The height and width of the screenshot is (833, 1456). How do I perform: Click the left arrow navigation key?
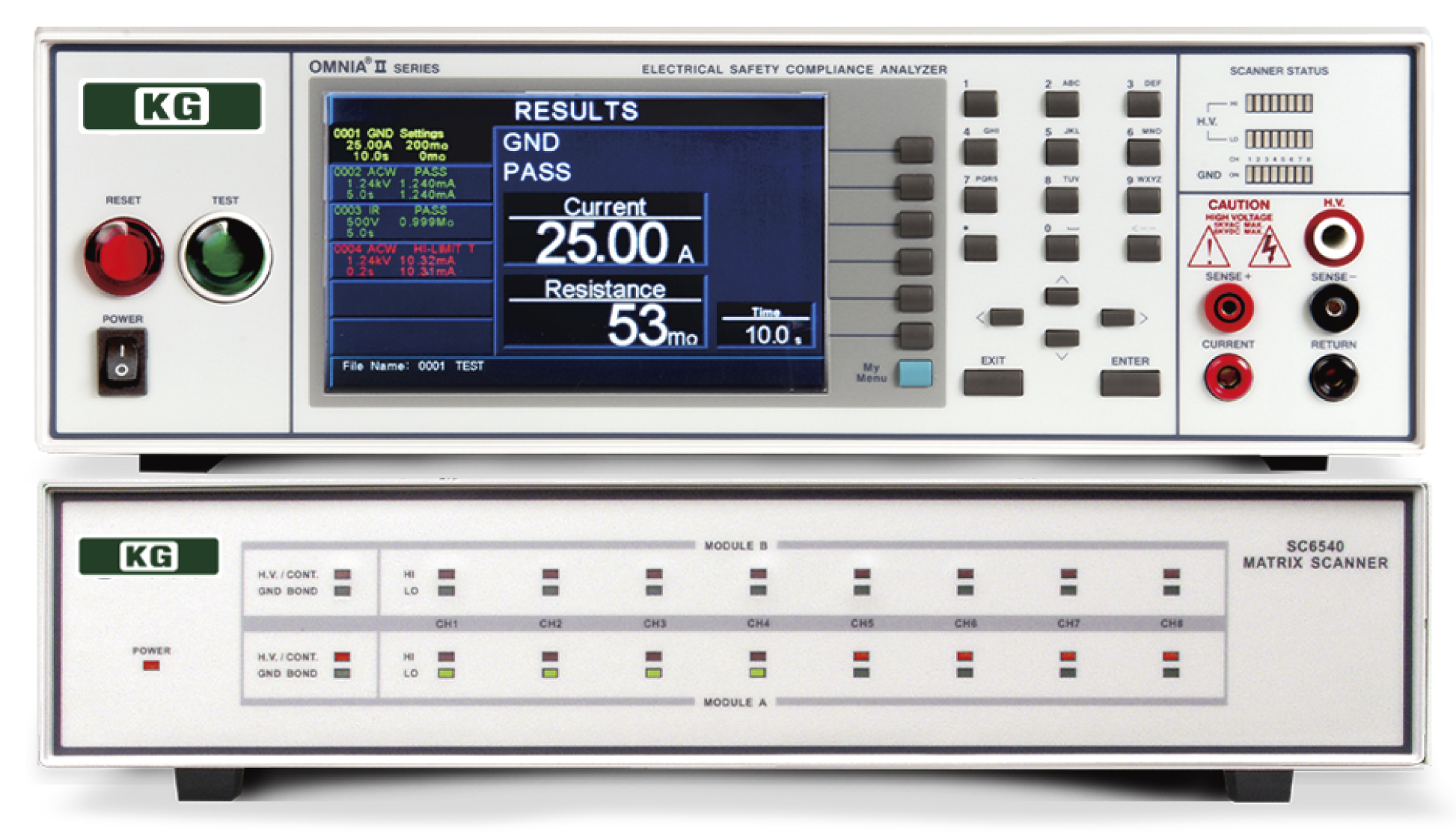point(1006,317)
